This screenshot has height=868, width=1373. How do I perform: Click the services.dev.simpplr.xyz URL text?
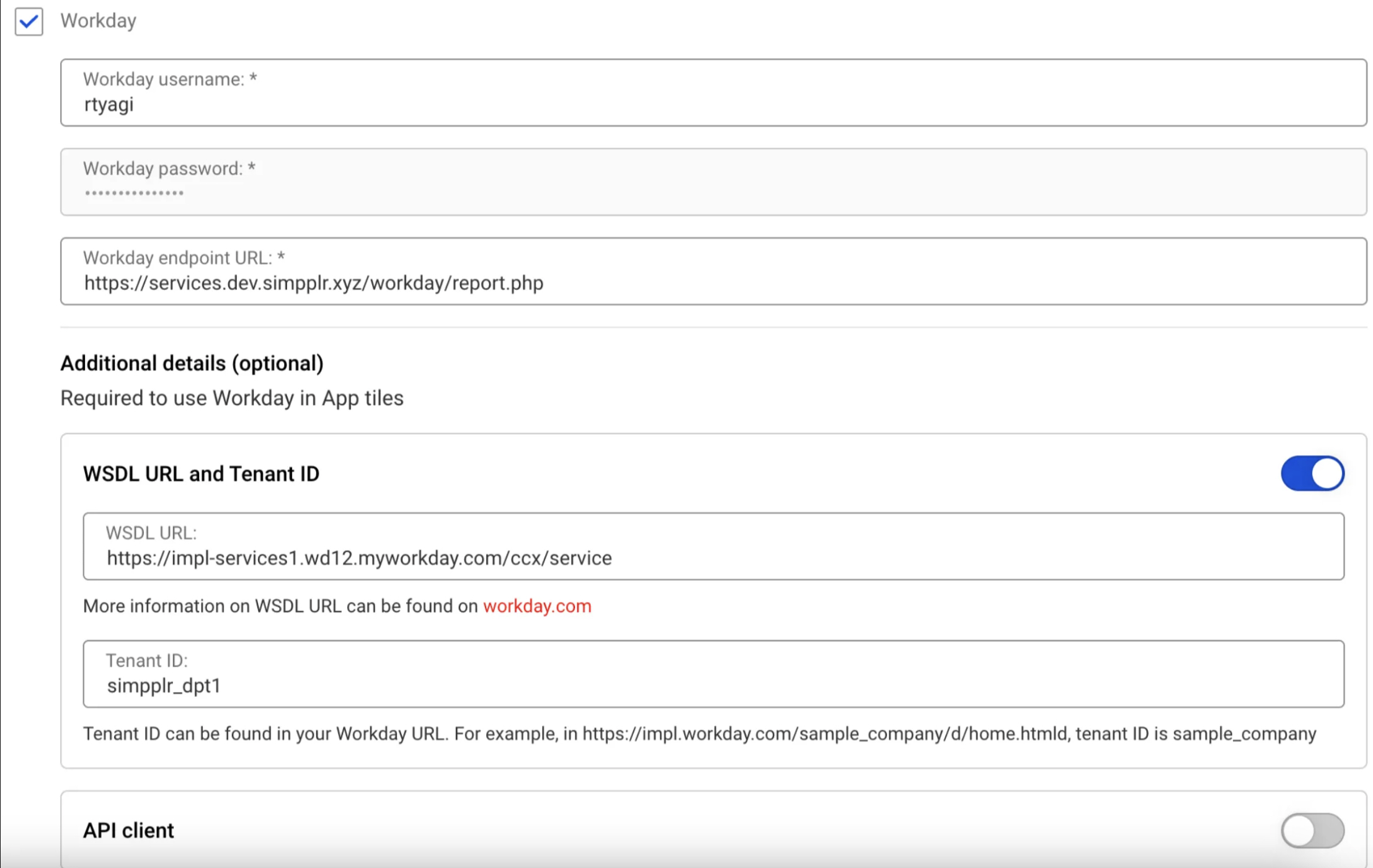(313, 283)
